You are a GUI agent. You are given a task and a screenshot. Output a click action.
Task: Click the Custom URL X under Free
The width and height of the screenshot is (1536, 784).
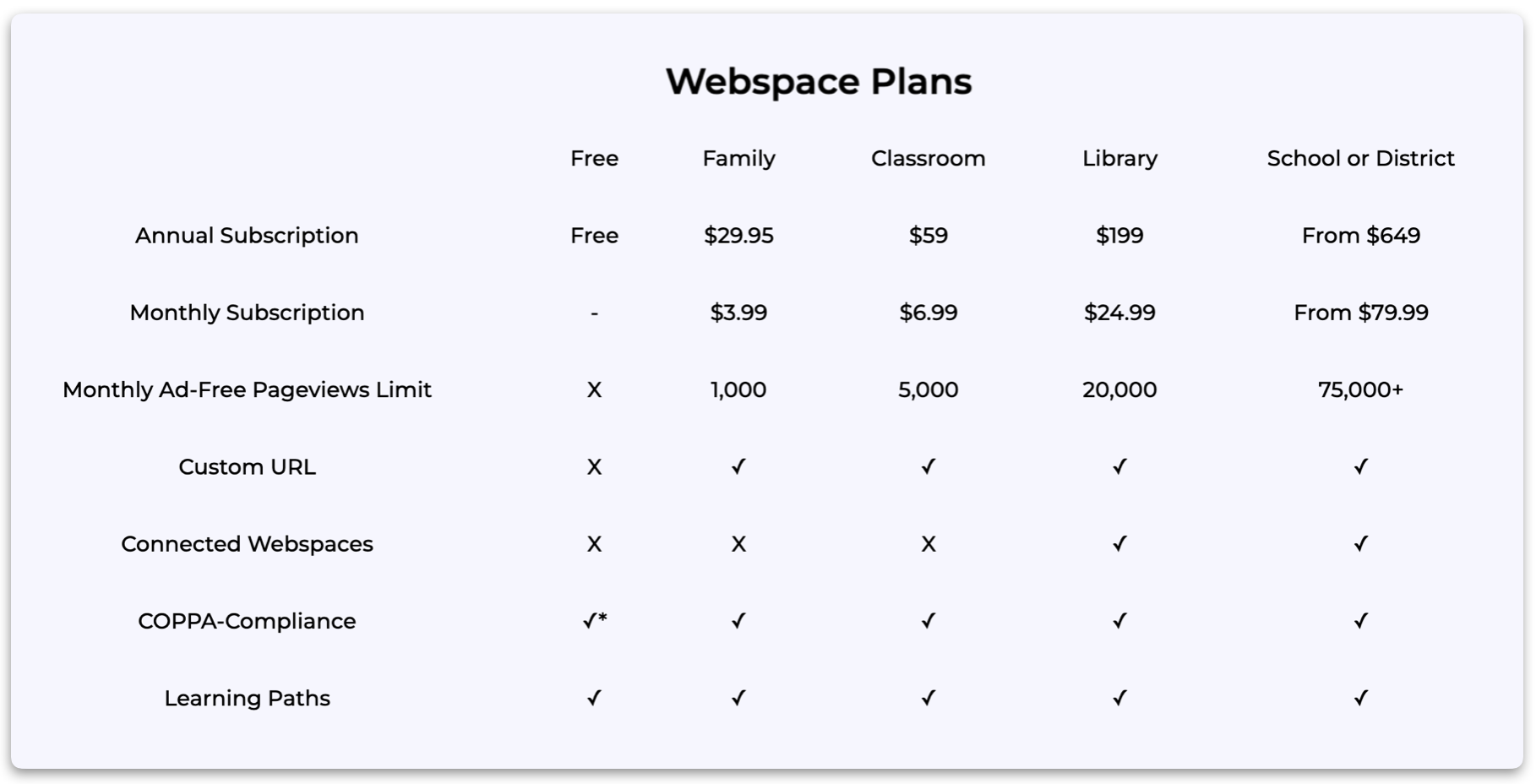(x=594, y=467)
